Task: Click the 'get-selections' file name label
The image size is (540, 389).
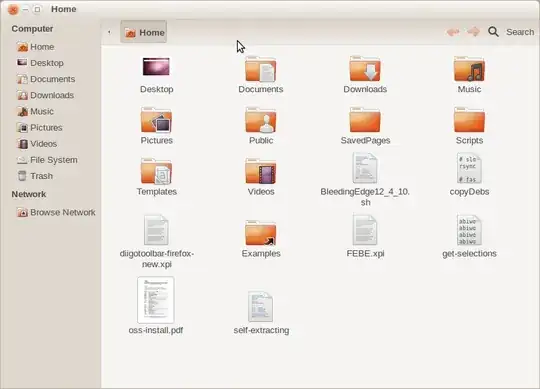Action: 469,254
